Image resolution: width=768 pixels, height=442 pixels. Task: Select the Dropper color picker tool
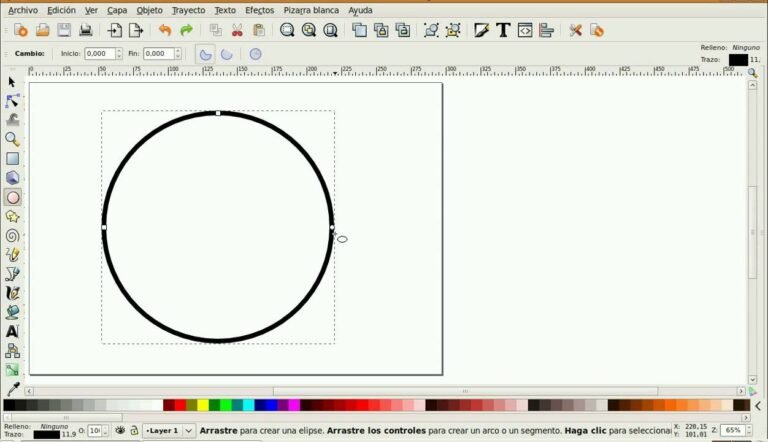(x=12, y=389)
